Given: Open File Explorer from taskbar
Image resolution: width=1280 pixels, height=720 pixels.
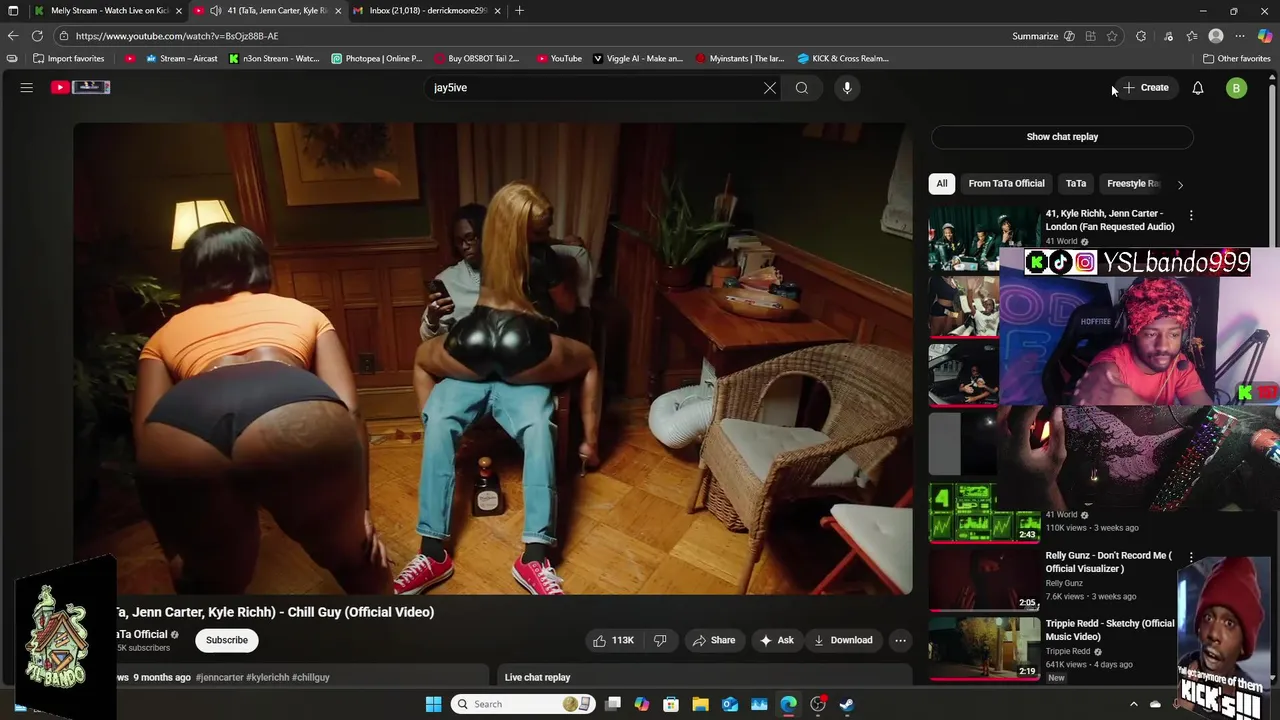Looking at the screenshot, I should [x=700, y=704].
